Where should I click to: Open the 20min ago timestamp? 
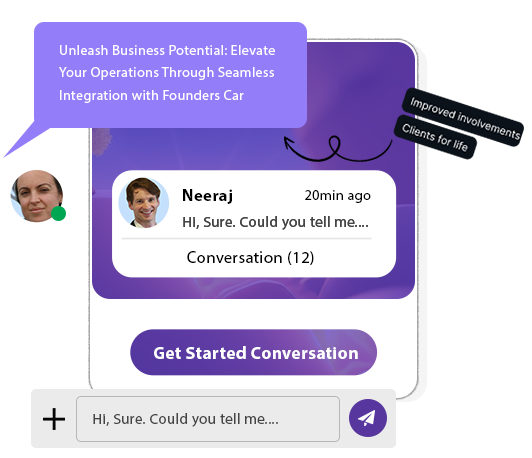[338, 195]
